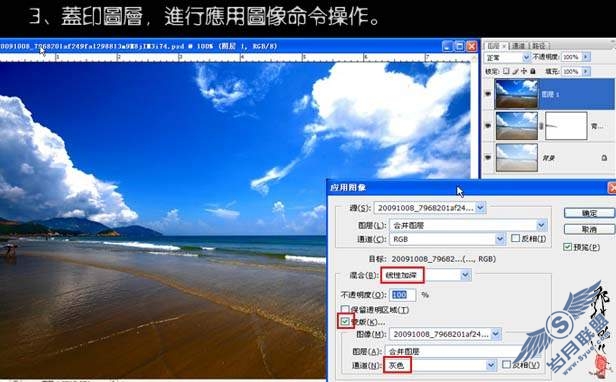Toggle visibility eye of the 背景 layer
The width and height of the screenshot is (616, 382).
(488, 158)
